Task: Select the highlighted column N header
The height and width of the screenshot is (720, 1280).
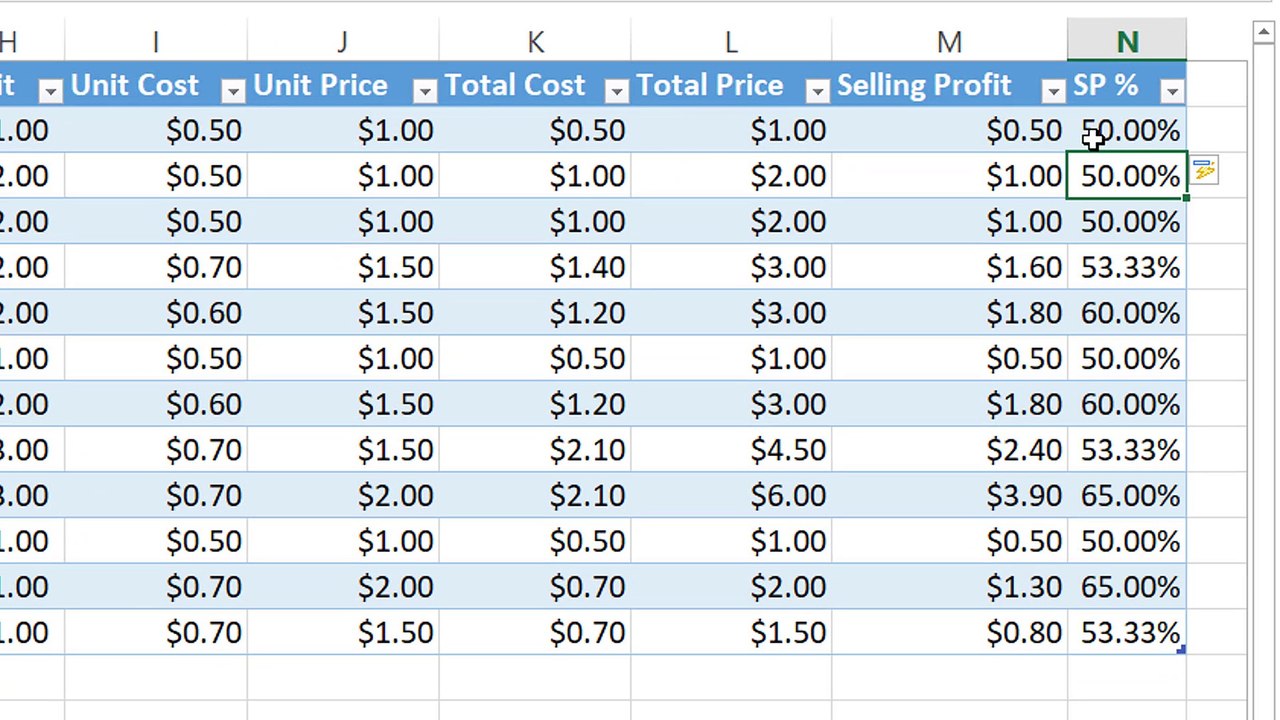Action: 1127,42
